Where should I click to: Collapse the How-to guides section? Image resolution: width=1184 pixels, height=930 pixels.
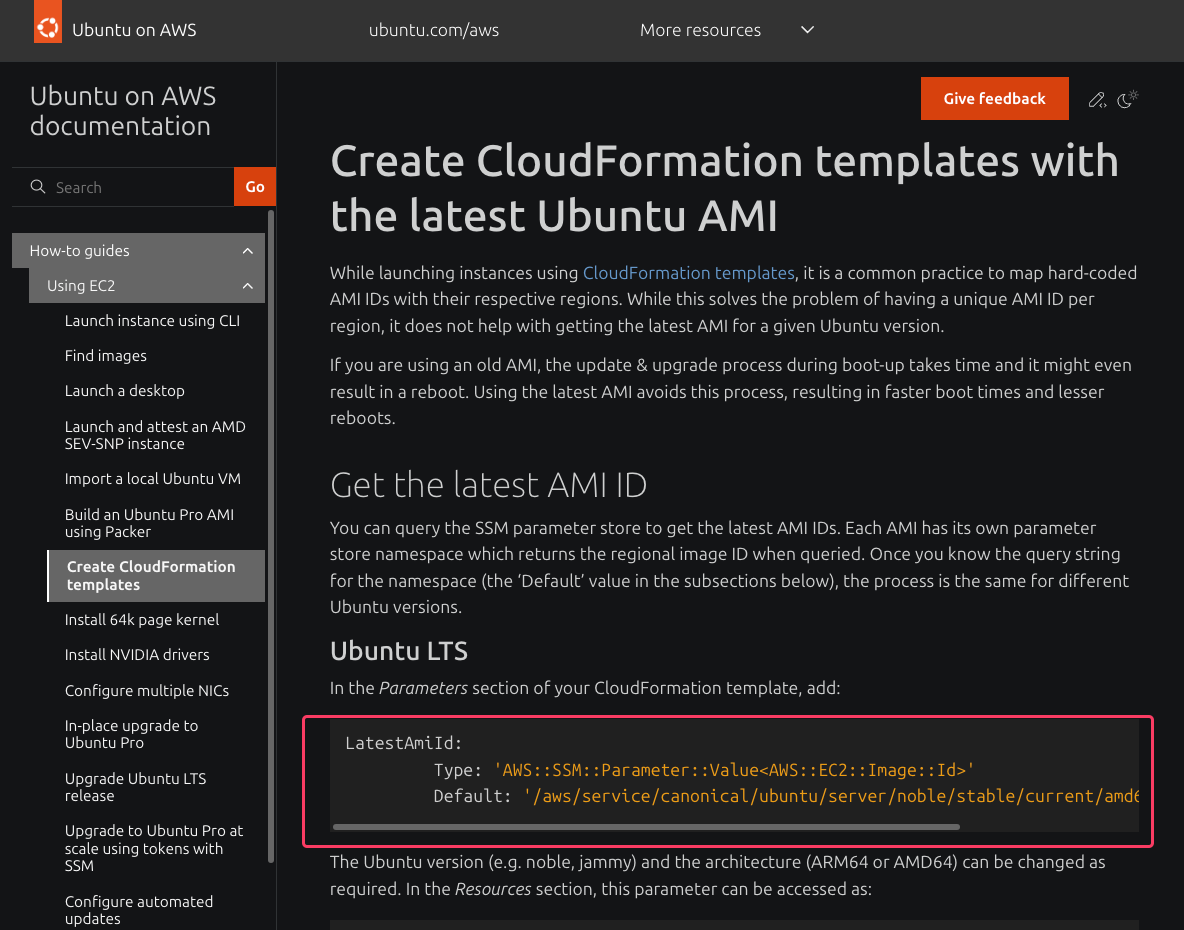[247, 251]
